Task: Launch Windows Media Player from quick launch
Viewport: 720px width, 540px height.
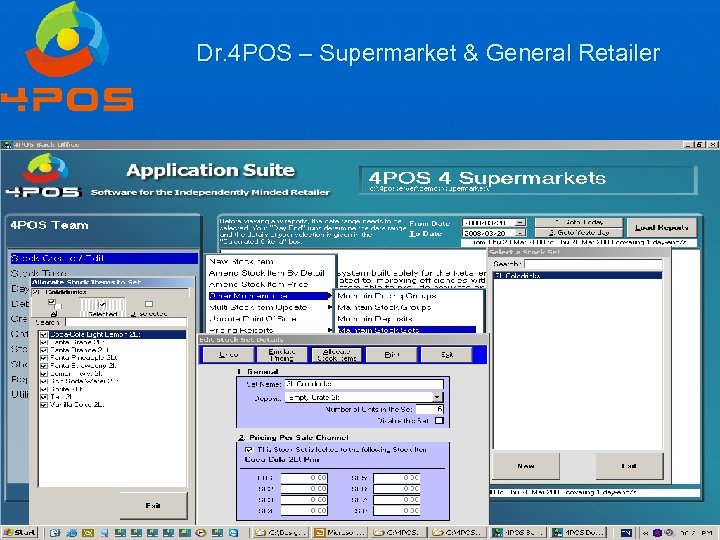Action: point(201,533)
